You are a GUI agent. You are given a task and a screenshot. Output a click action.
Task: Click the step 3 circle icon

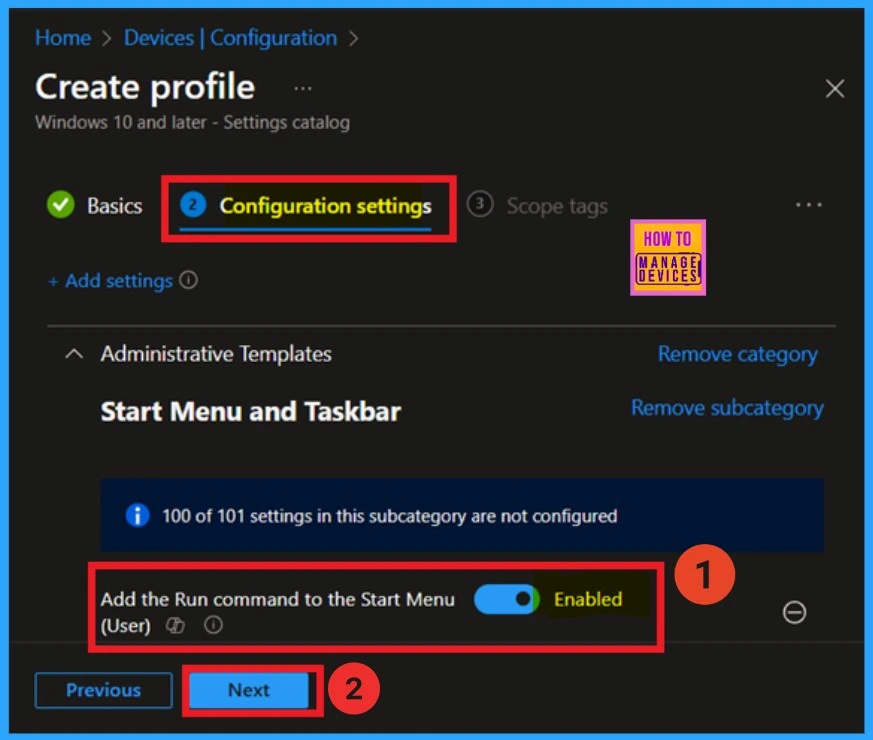point(480,204)
